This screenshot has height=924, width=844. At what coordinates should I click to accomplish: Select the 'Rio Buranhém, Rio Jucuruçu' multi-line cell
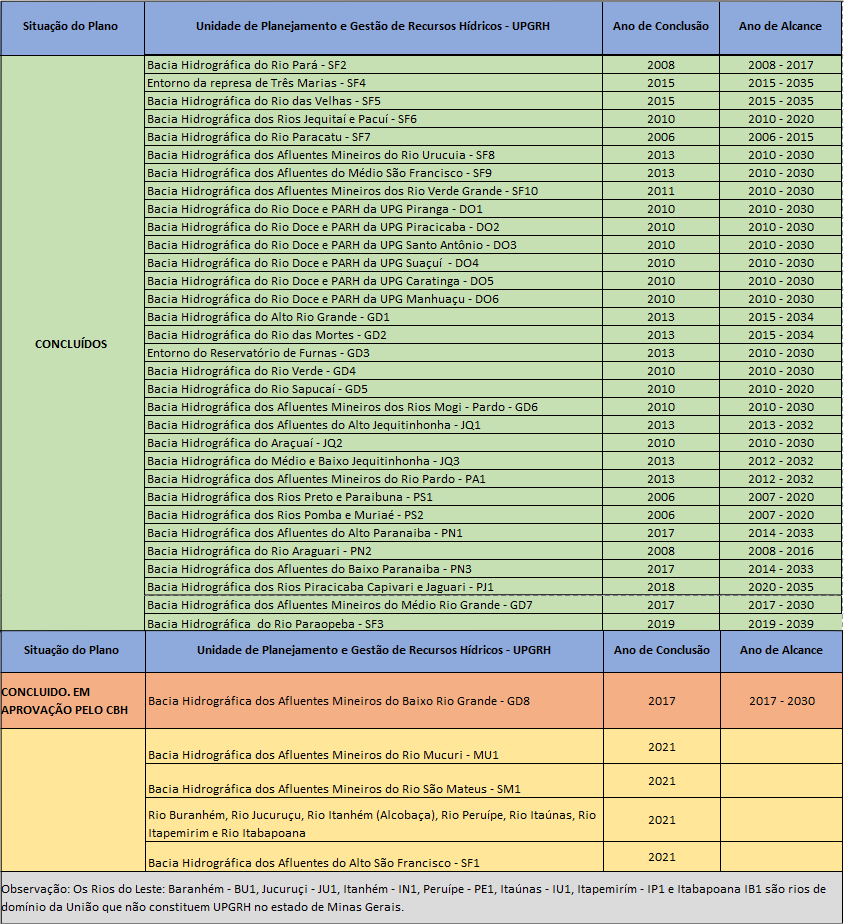[x=372, y=823]
